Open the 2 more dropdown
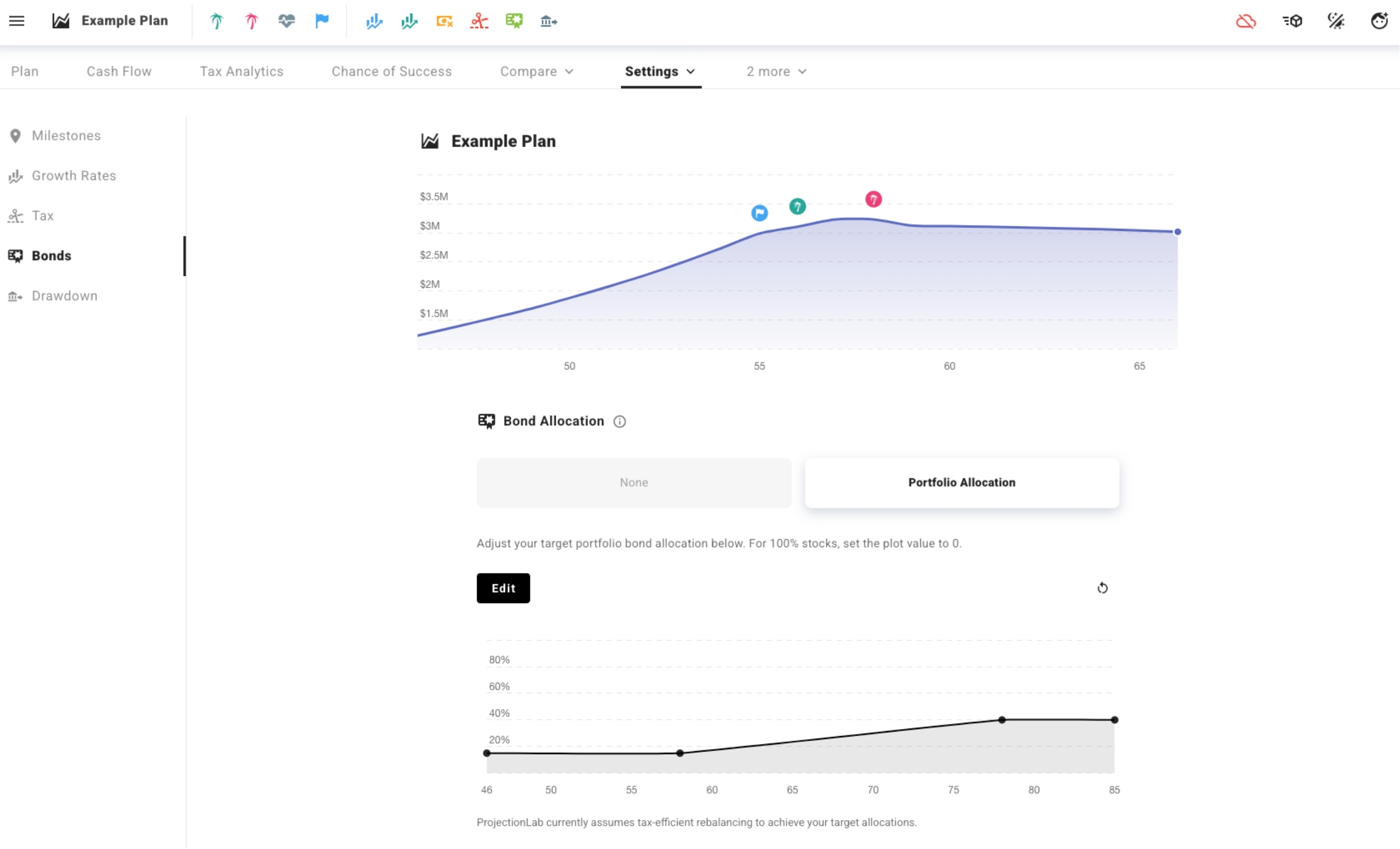Viewport: 1400px width, 849px height. tap(776, 71)
